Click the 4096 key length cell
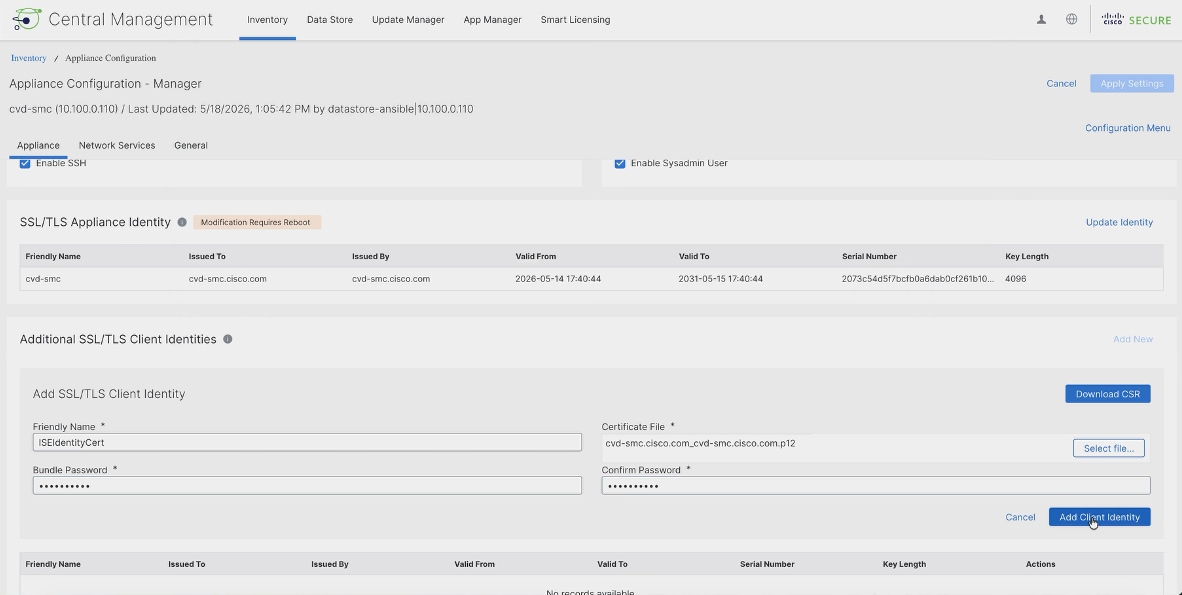1182x595 pixels. tap(1015, 279)
